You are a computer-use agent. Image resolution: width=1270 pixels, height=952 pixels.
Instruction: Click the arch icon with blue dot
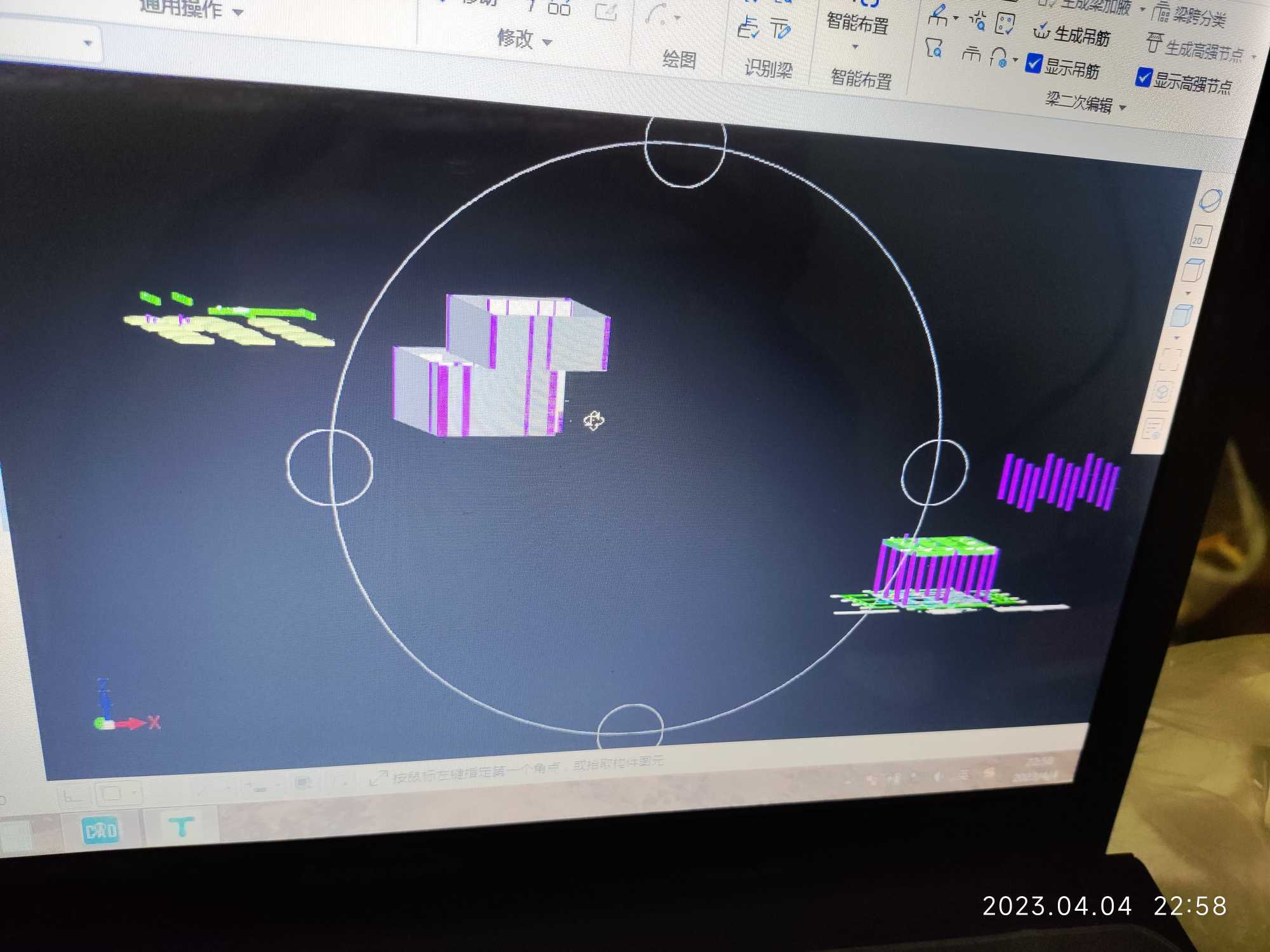(x=999, y=56)
